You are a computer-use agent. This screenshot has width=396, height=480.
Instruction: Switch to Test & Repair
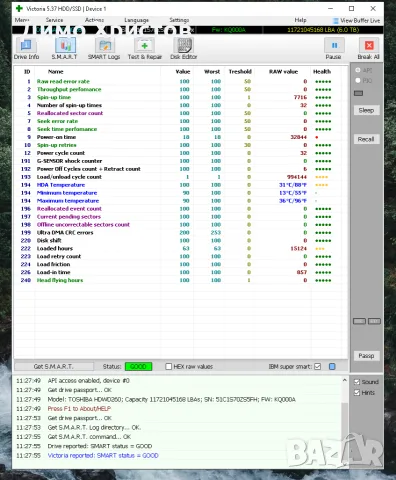coord(145,49)
